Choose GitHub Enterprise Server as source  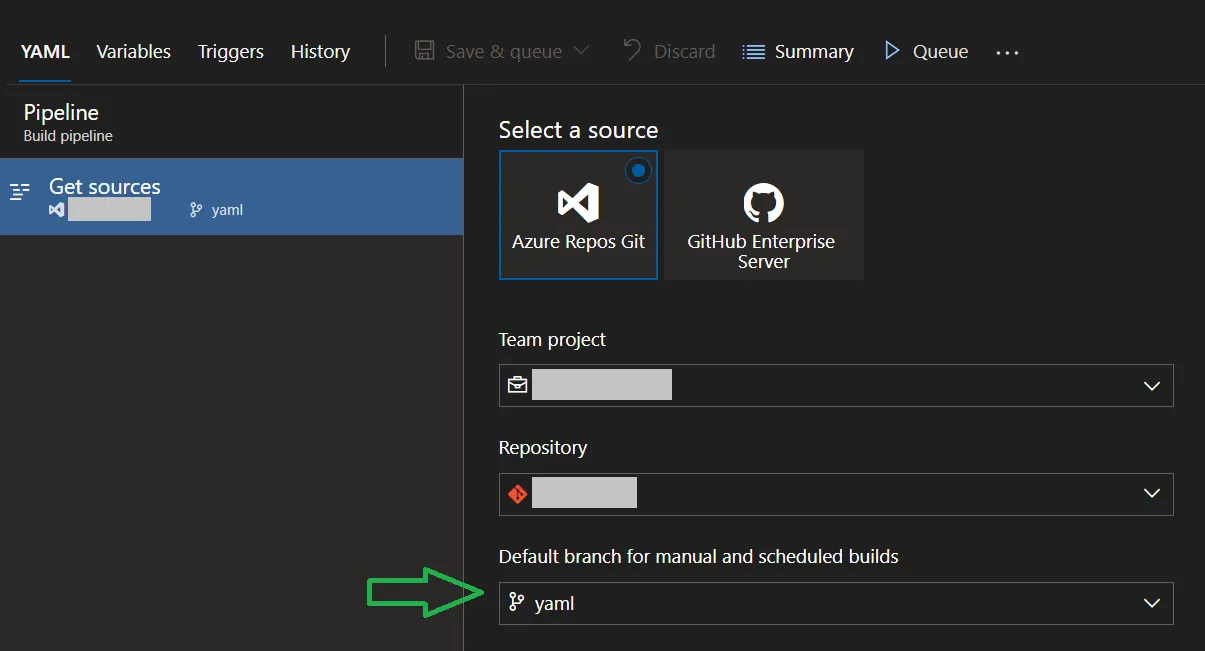click(764, 215)
